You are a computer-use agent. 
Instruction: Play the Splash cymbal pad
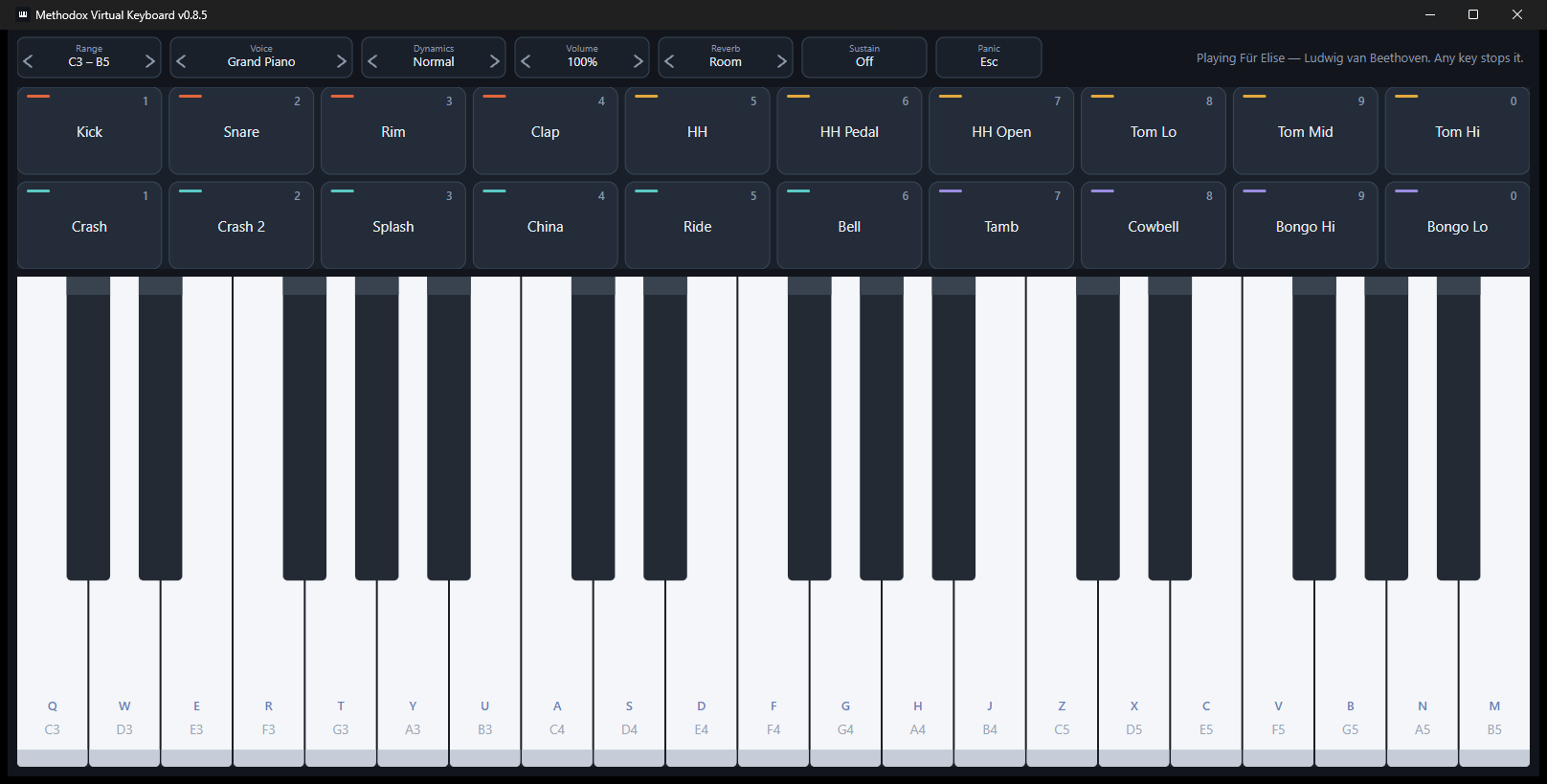click(x=393, y=226)
